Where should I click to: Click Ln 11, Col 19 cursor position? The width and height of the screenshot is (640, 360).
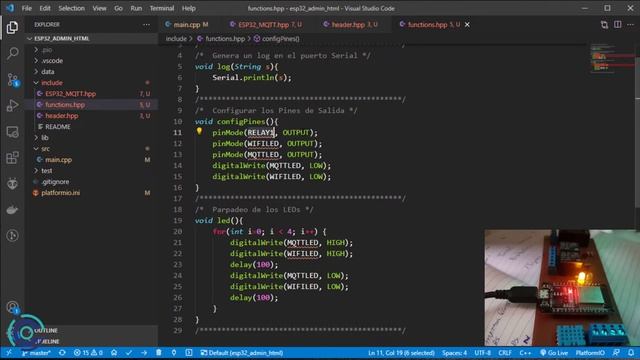point(401,353)
